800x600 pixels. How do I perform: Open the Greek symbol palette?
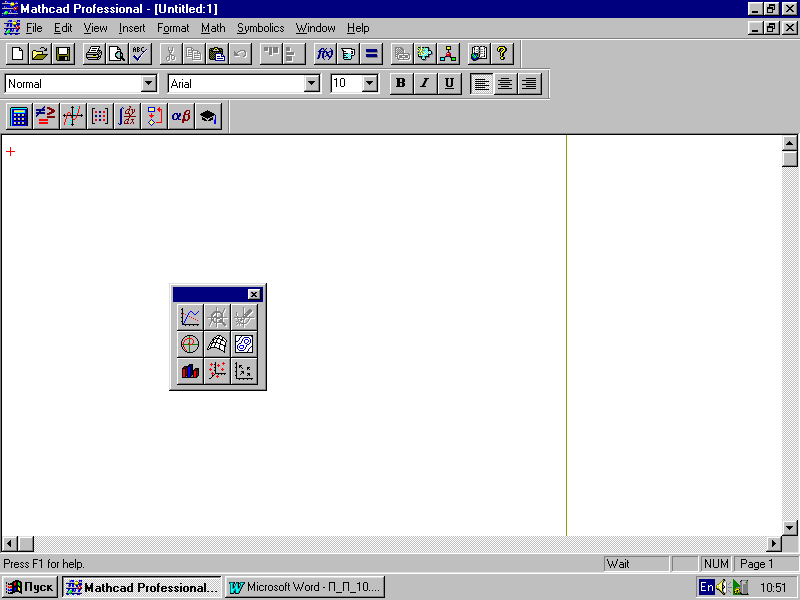coord(181,116)
